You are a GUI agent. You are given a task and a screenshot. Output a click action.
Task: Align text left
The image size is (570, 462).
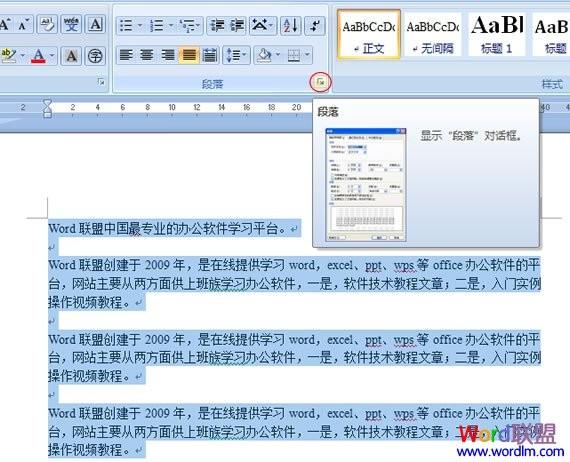pyautogui.click(x=127, y=55)
